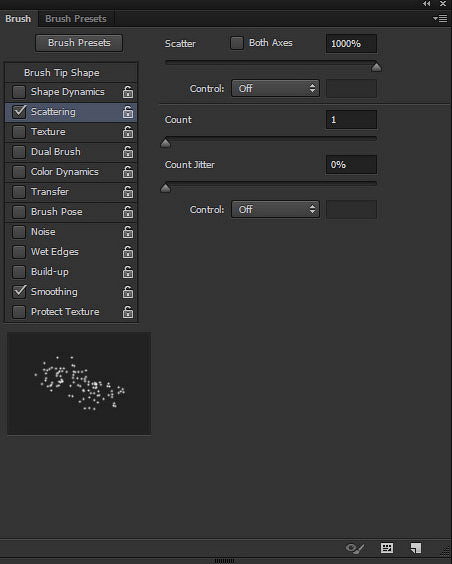Image resolution: width=452 pixels, height=564 pixels.
Task: Click the lock icon beside Transfer
Action: [x=128, y=192]
